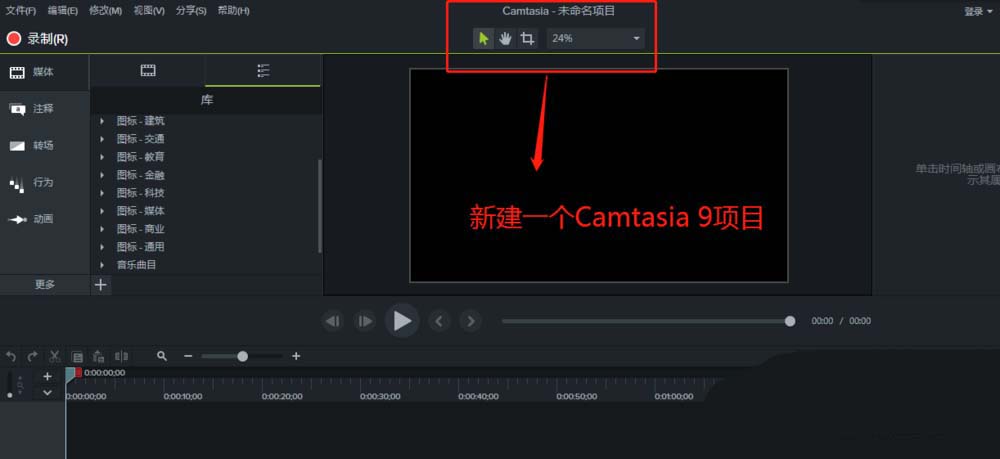The image size is (1000, 459).
Task: Open the 视图(V) menu
Action: coord(149,11)
